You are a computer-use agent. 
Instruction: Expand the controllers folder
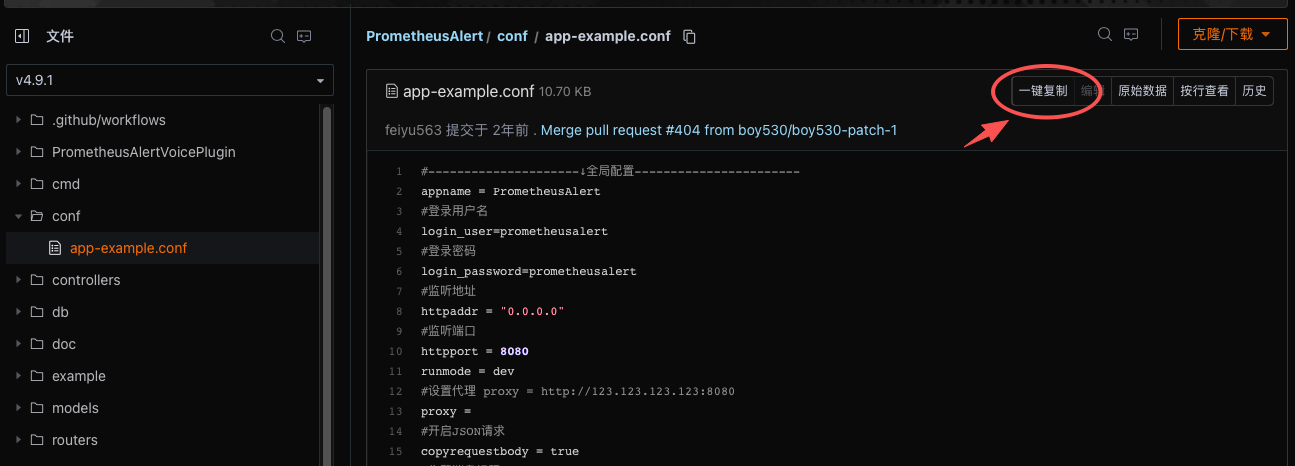point(18,280)
